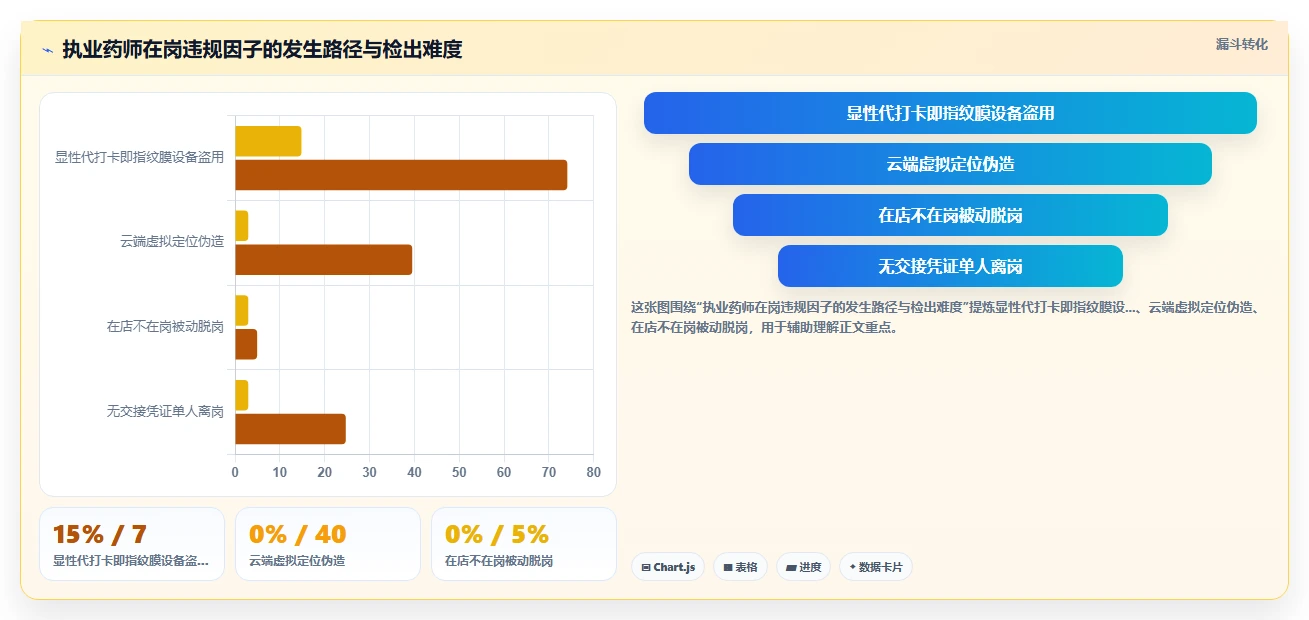Click the chart axis label 显性代打卡即指纹膜设备盗用
This screenshot has height=620, width=1309.
click(139, 157)
